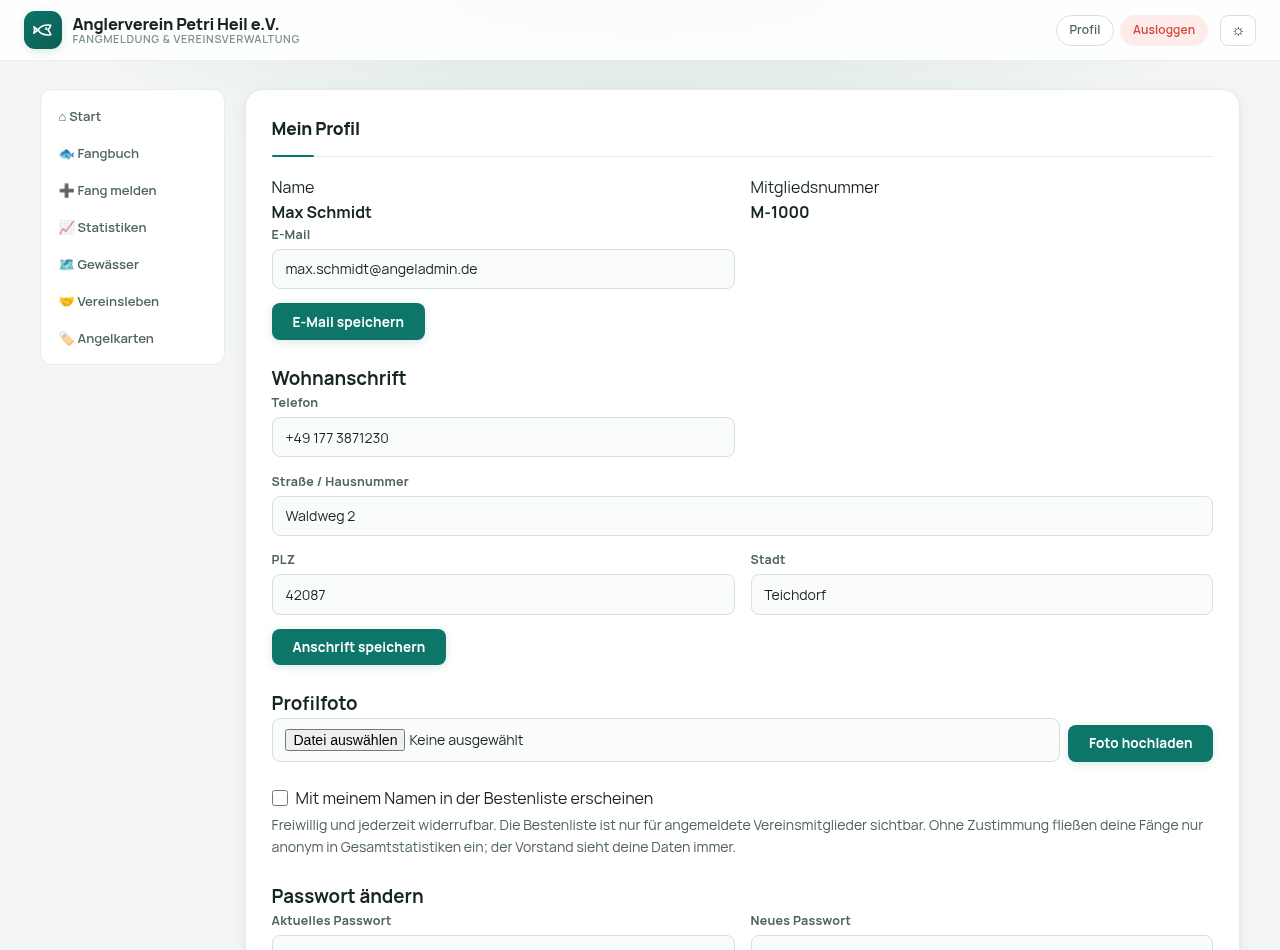Click the PLZ input field
This screenshot has width=1280, height=950.
click(x=503, y=595)
